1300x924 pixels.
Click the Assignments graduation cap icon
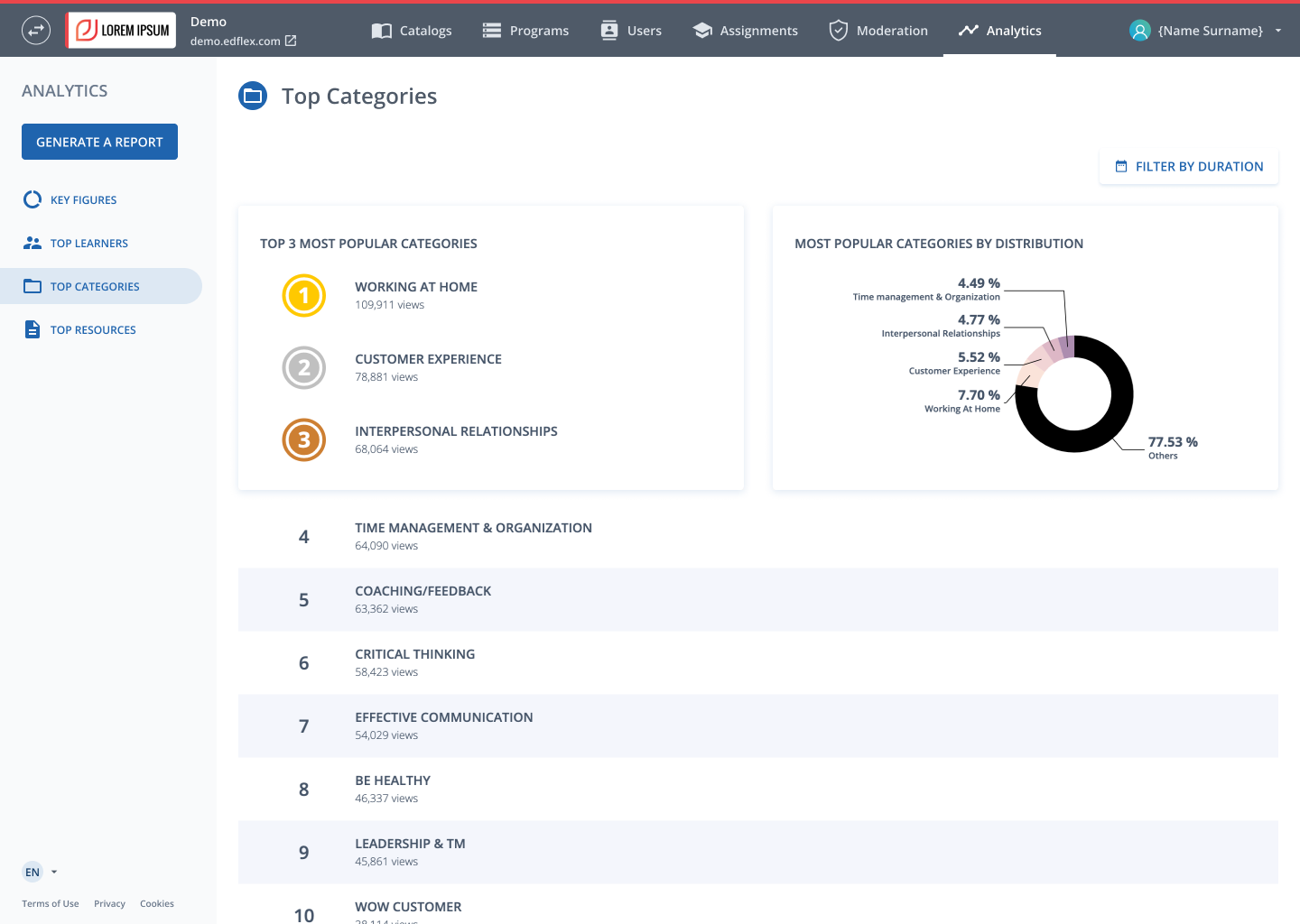click(x=702, y=31)
